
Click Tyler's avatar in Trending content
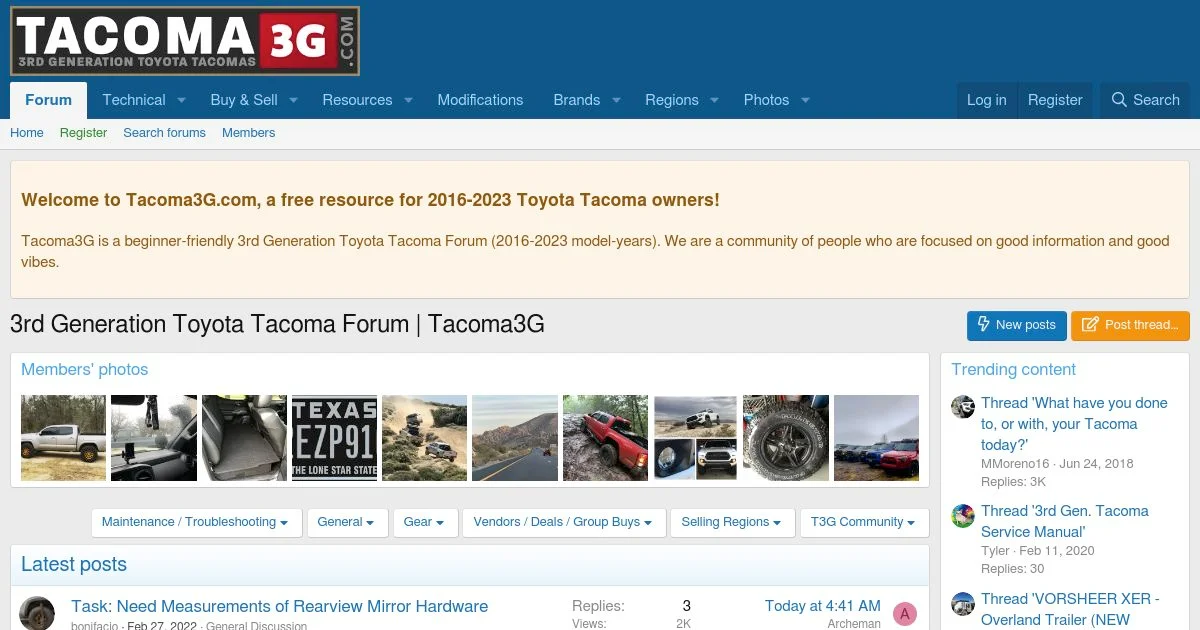pos(963,515)
